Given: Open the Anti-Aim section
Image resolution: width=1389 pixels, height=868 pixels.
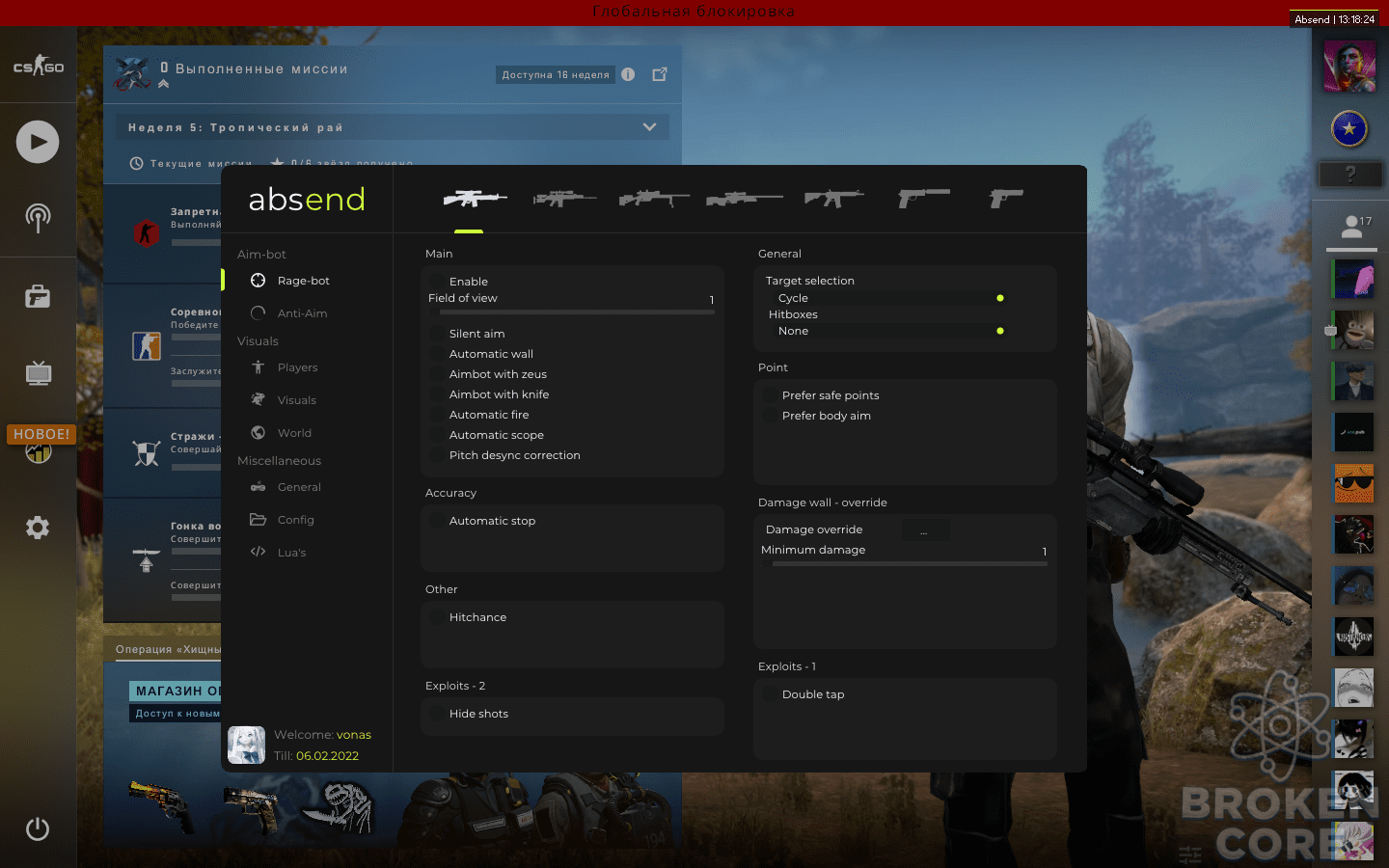Looking at the screenshot, I should (289, 313).
